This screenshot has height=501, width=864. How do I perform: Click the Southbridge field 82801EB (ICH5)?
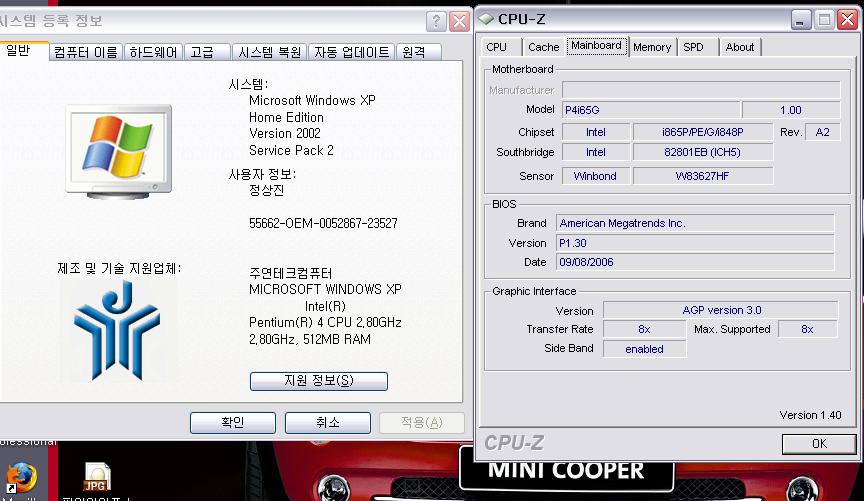coord(703,152)
